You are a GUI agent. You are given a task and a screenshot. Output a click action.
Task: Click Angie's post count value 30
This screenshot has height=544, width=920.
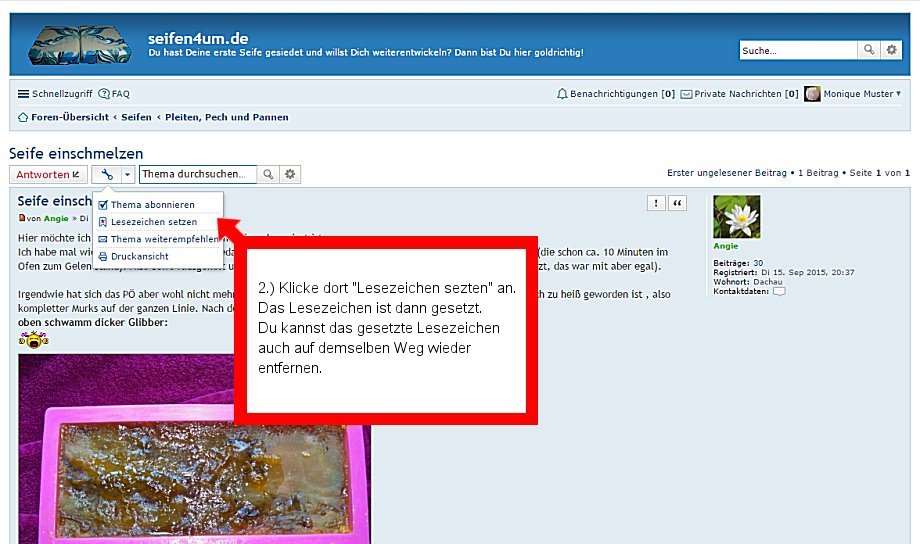[x=758, y=263]
